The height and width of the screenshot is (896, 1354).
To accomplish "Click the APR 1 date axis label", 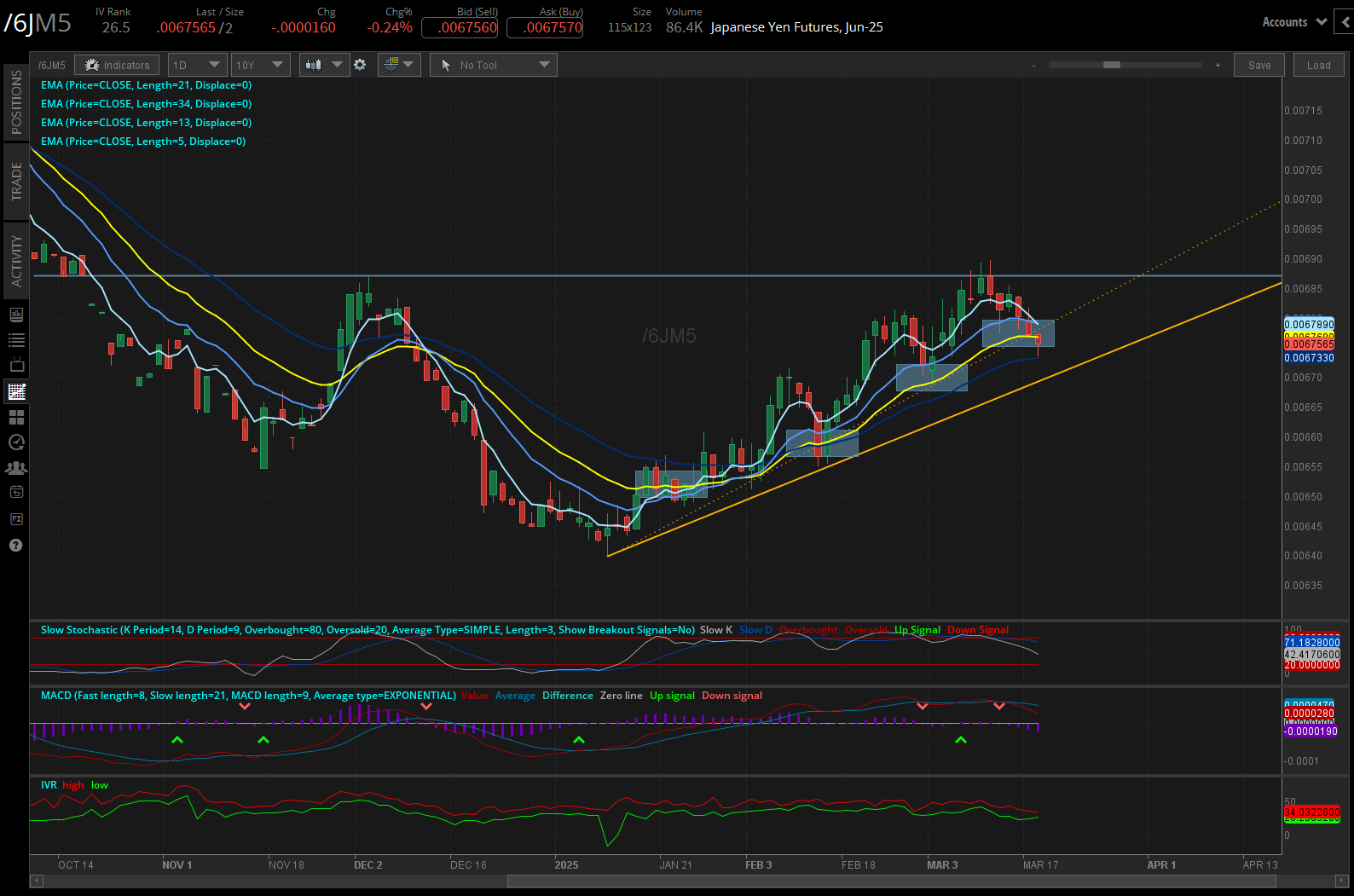I will [x=1161, y=865].
